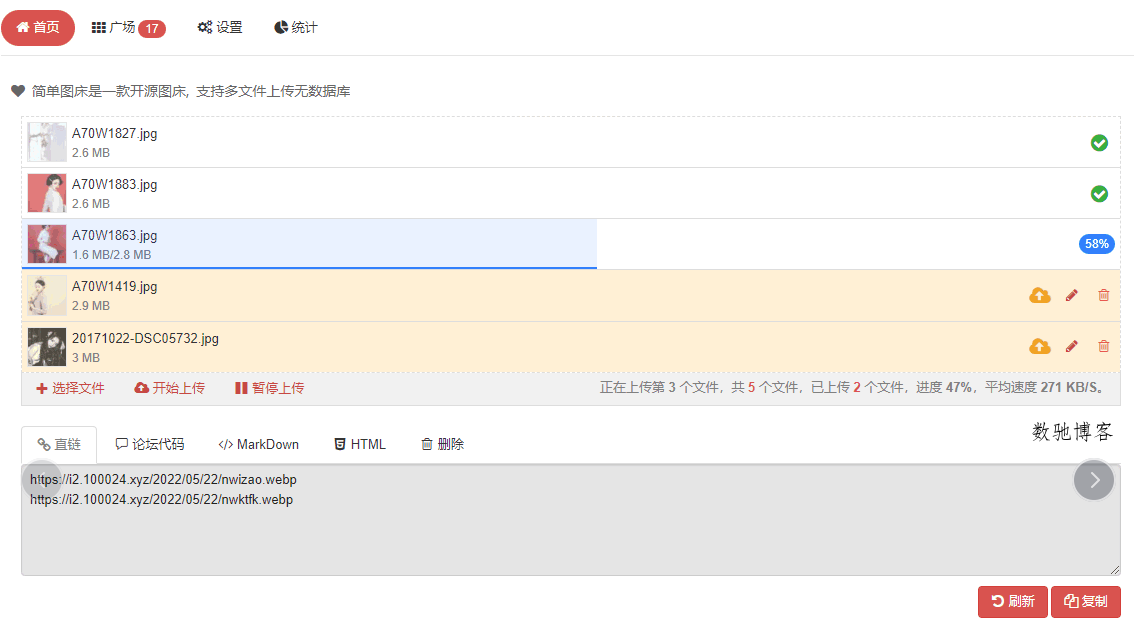Open the 统计 statistics menu
This screenshot has height=632, width=1134.
tap(296, 27)
